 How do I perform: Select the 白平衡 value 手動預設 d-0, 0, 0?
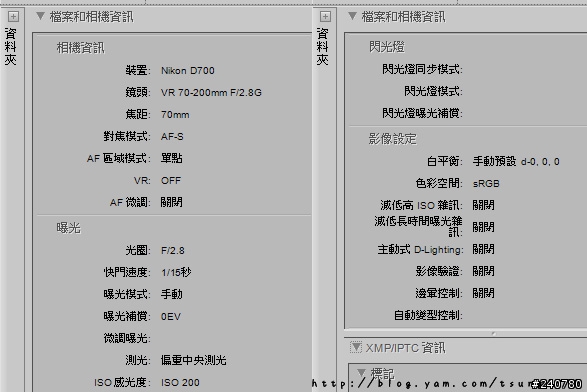click(516, 161)
